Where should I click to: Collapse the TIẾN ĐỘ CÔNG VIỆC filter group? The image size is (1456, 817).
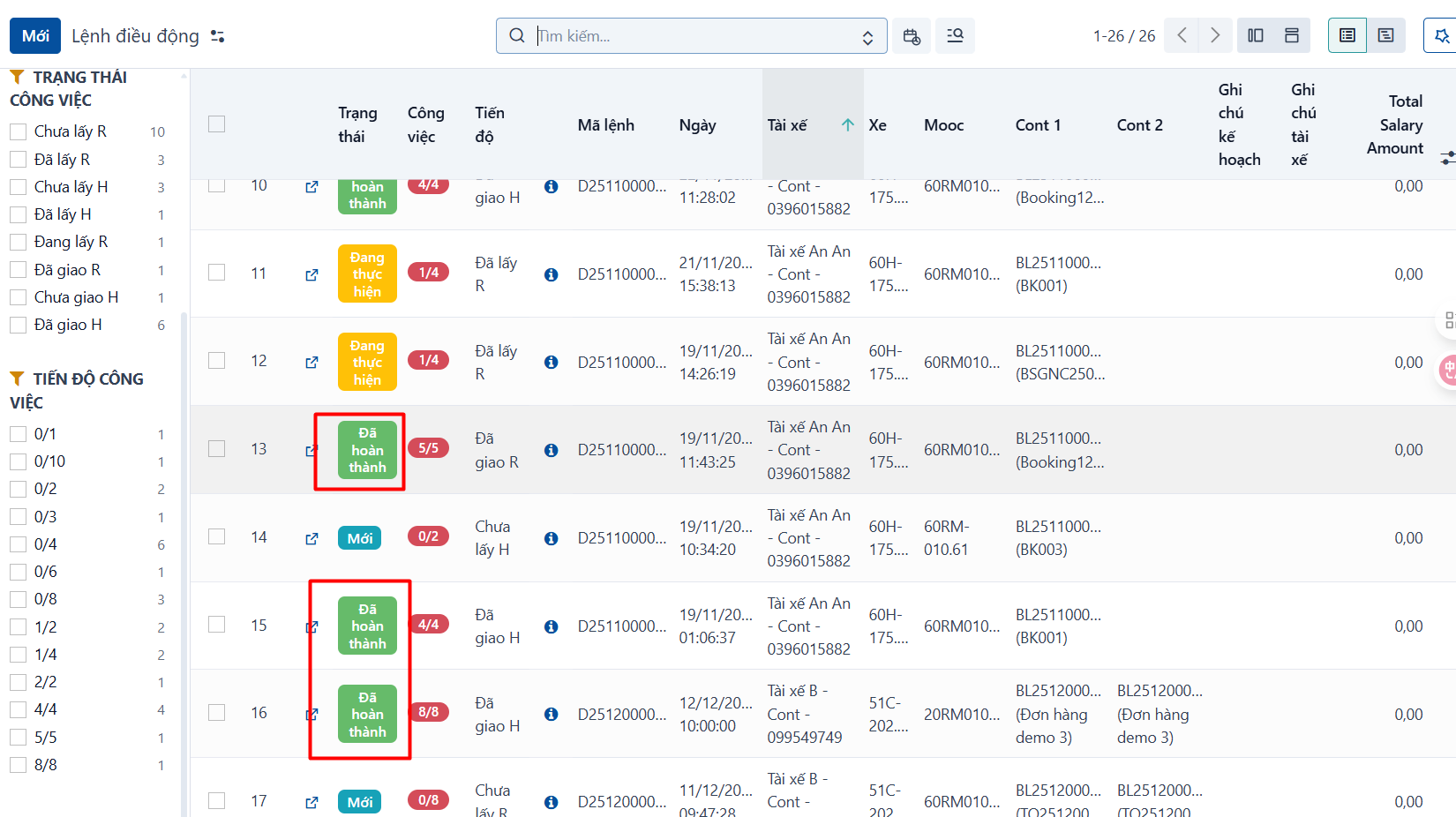click(77, 390)
